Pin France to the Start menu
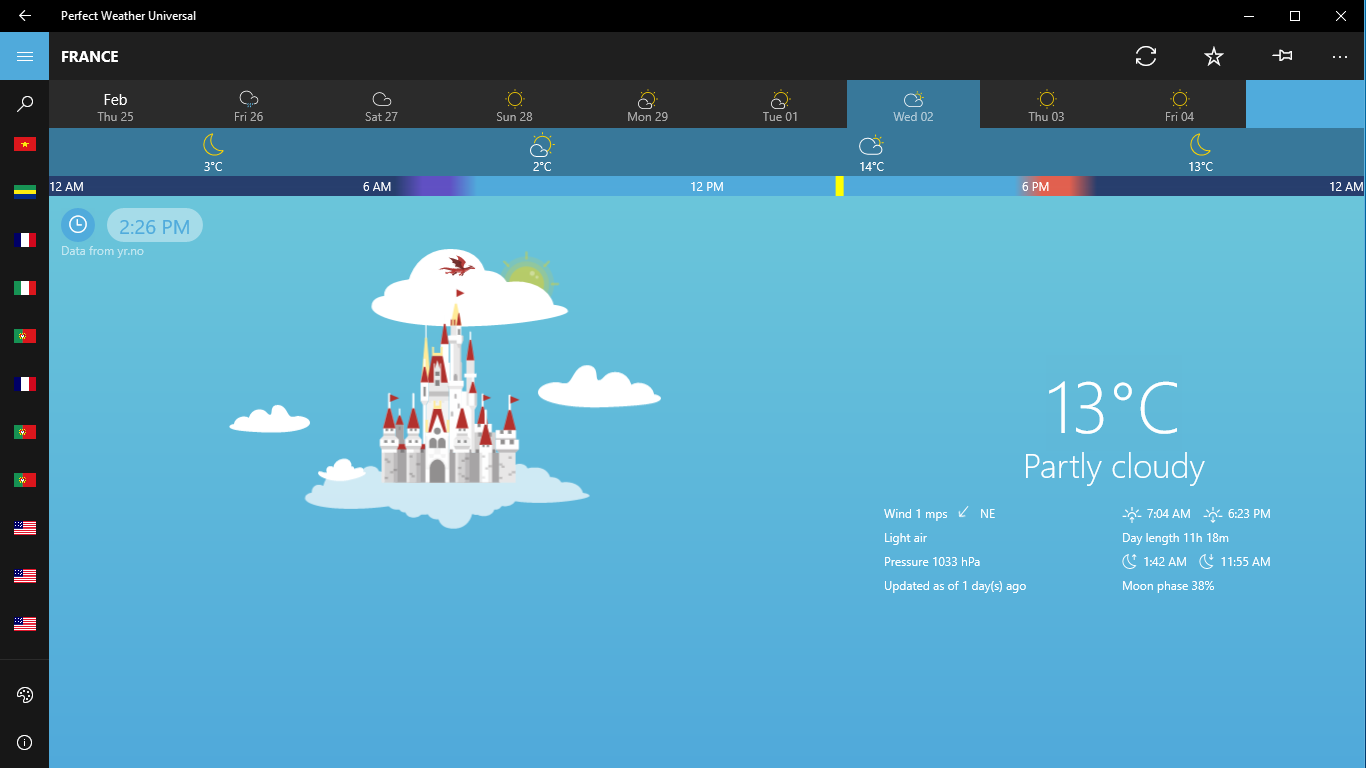Screen dimensions: 1366x768 [1281, 57]
